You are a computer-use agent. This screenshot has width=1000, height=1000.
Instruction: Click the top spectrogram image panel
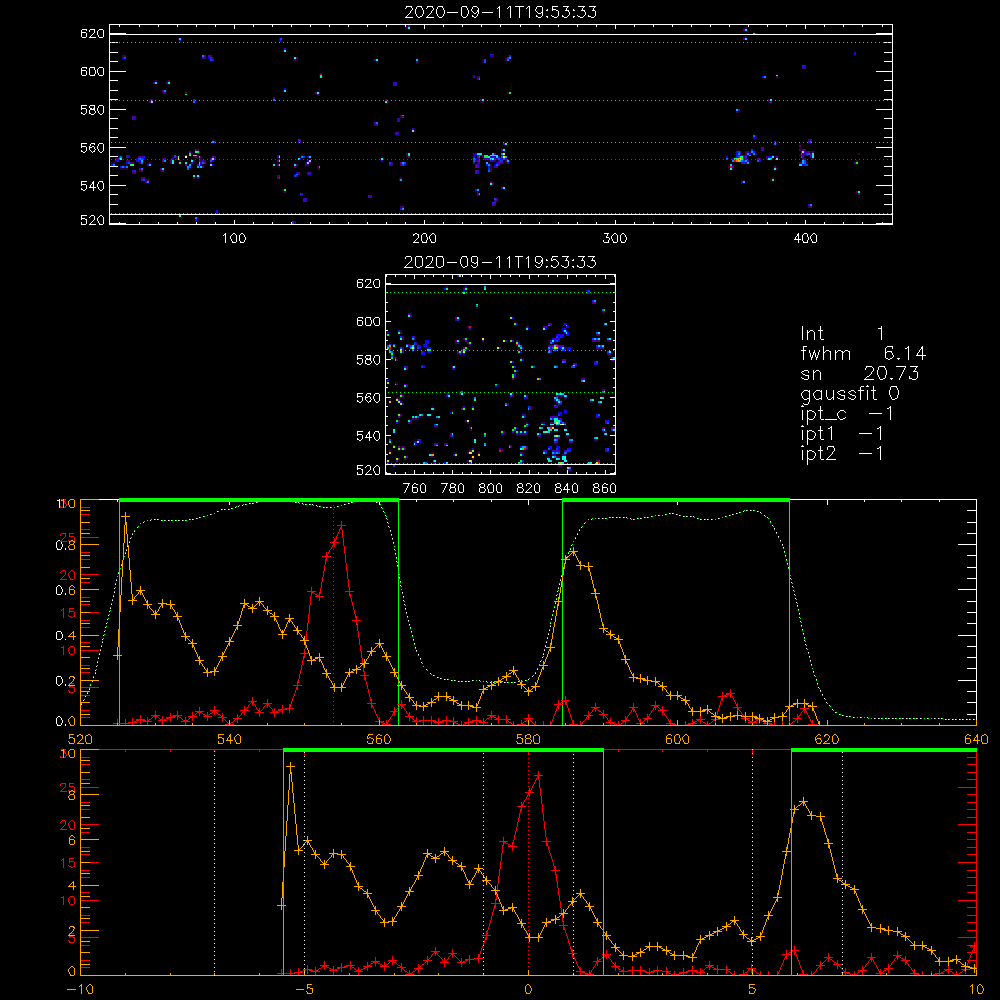click(501, 124)
